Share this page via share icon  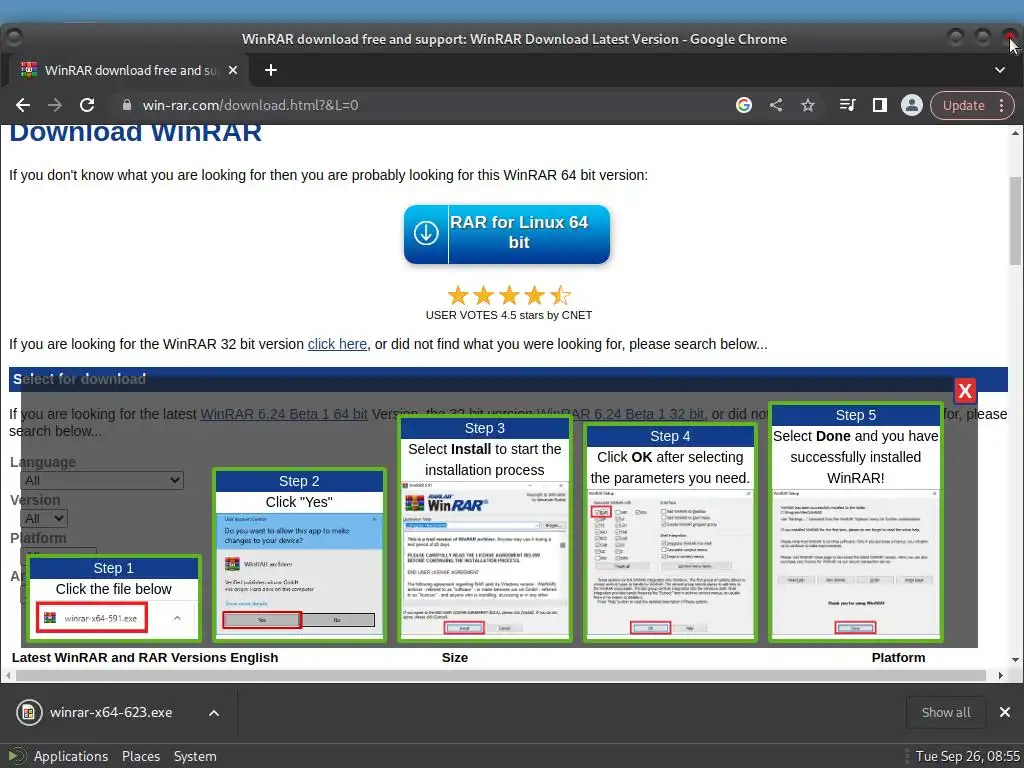776,105
